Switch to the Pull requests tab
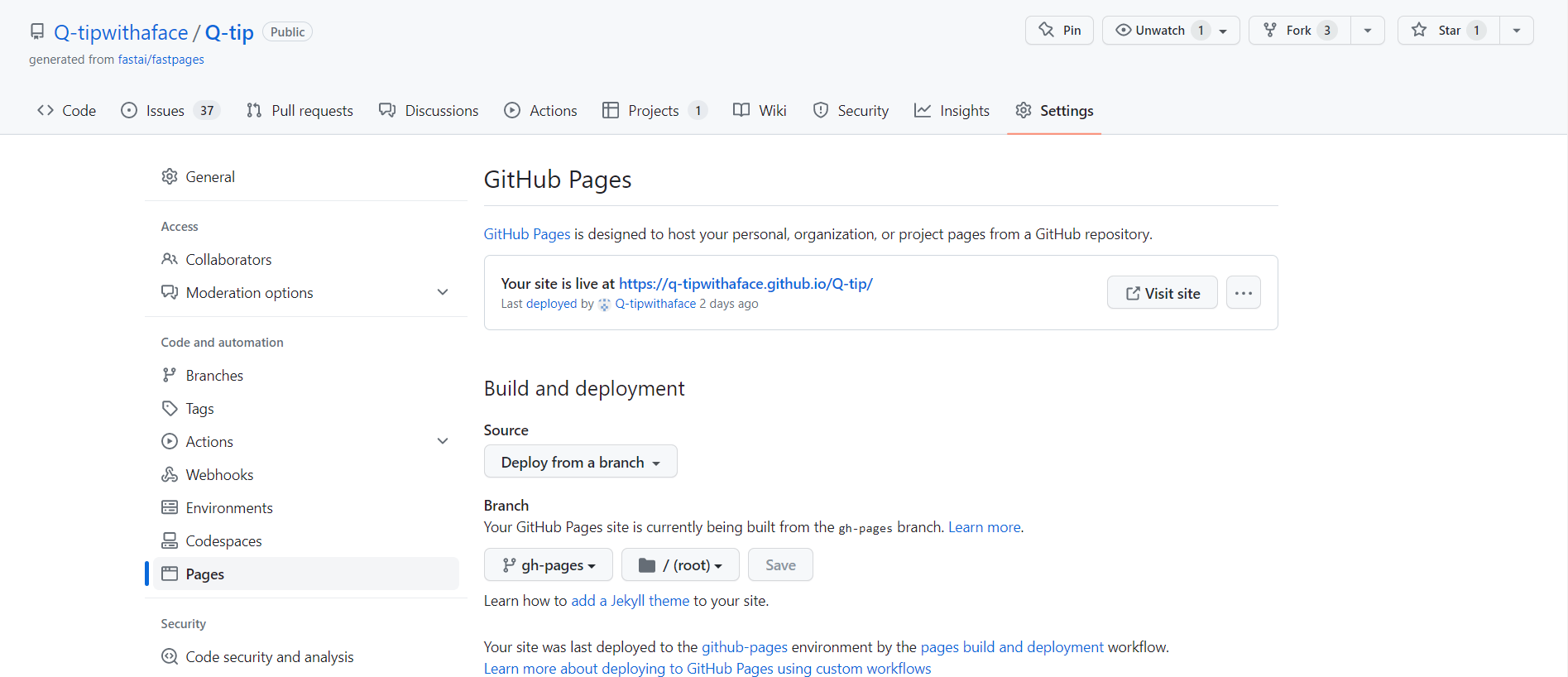 (300, 110)
